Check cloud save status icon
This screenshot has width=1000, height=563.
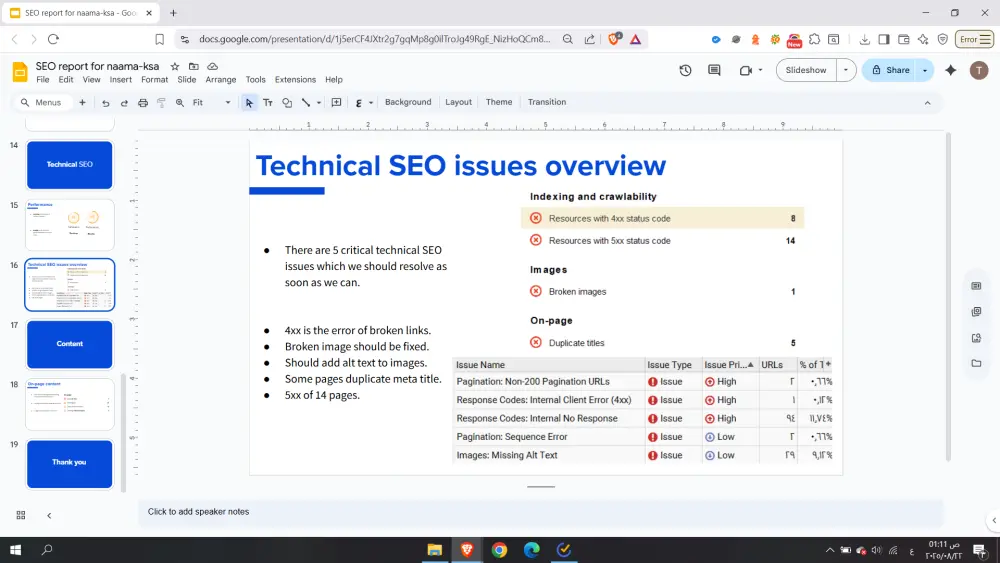pos(213,66)
